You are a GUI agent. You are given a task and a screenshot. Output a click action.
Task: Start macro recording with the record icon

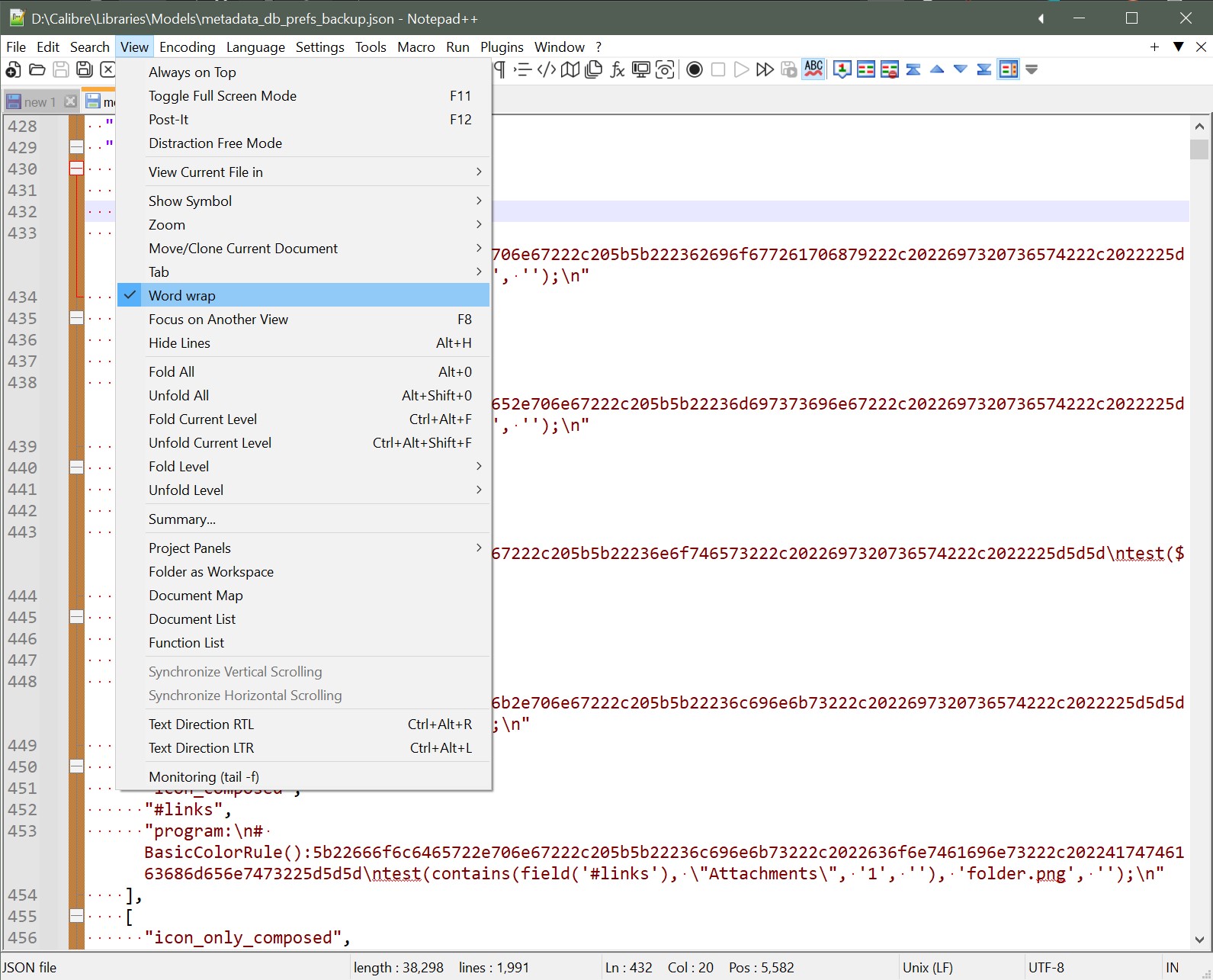[x=694, y=70]
